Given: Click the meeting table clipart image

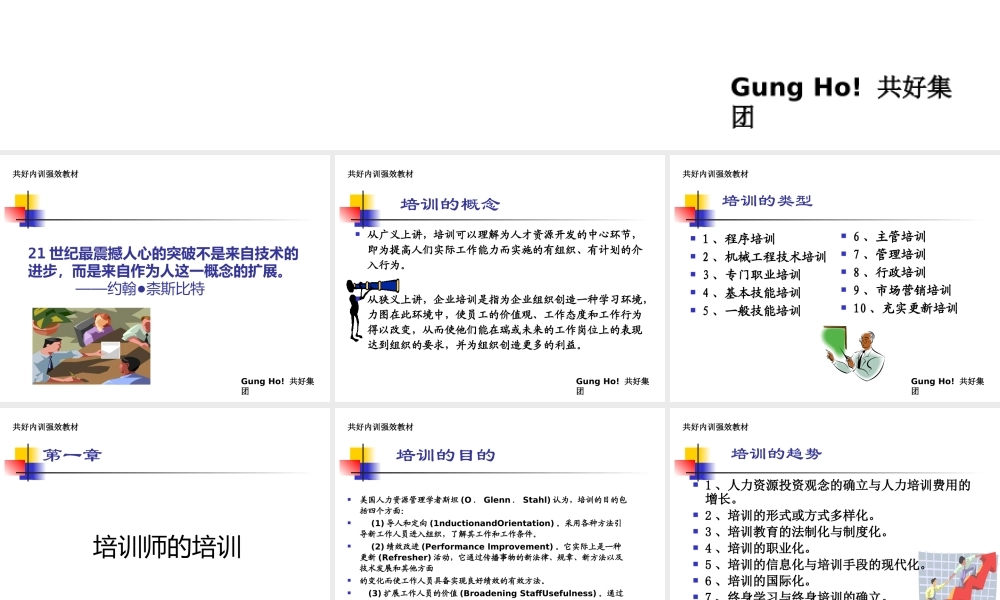Looking at the screenshot, I should (x=91, y=346).
